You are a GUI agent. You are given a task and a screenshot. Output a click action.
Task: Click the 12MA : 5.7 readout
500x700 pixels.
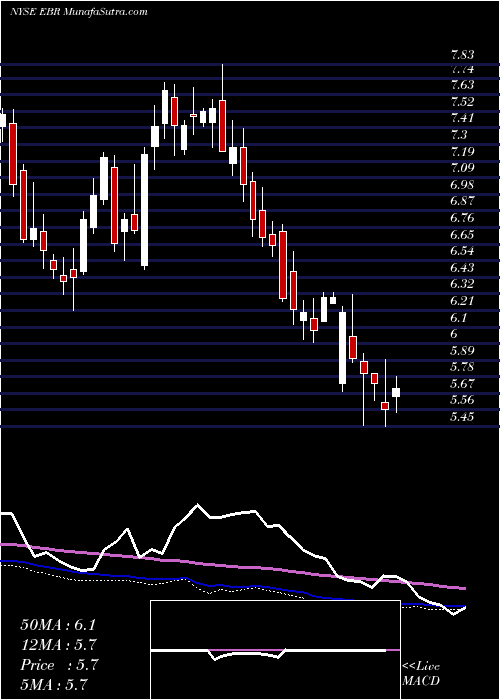[x=59, y=645]
